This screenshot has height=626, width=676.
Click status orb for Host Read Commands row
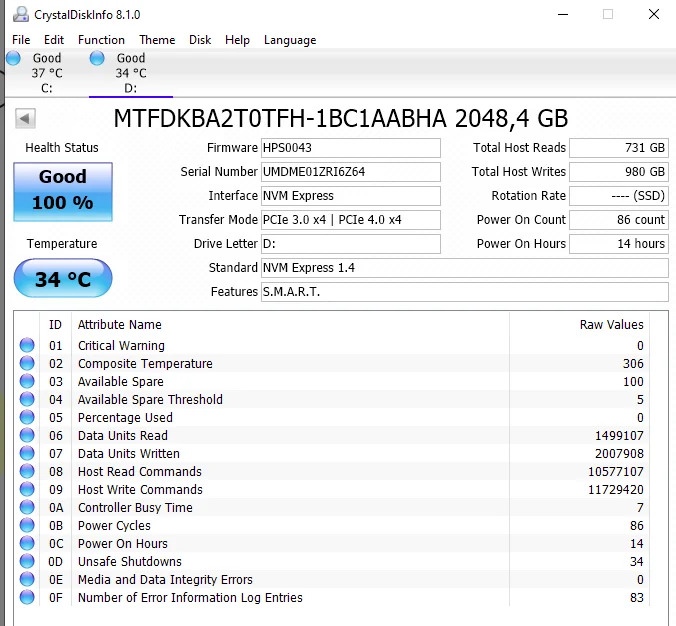(x=27, y=472)
